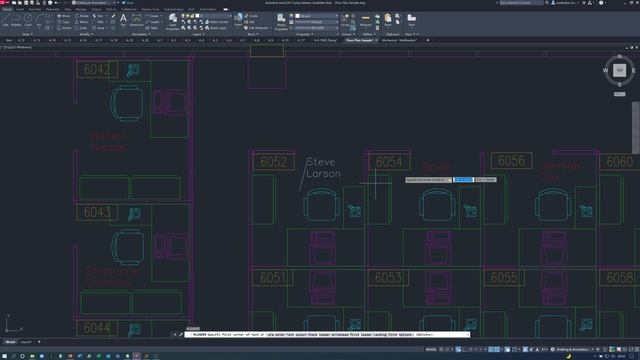Click the Rotate tool
The height and width of the screenshot is (360, 640).
tap(82, 16)
